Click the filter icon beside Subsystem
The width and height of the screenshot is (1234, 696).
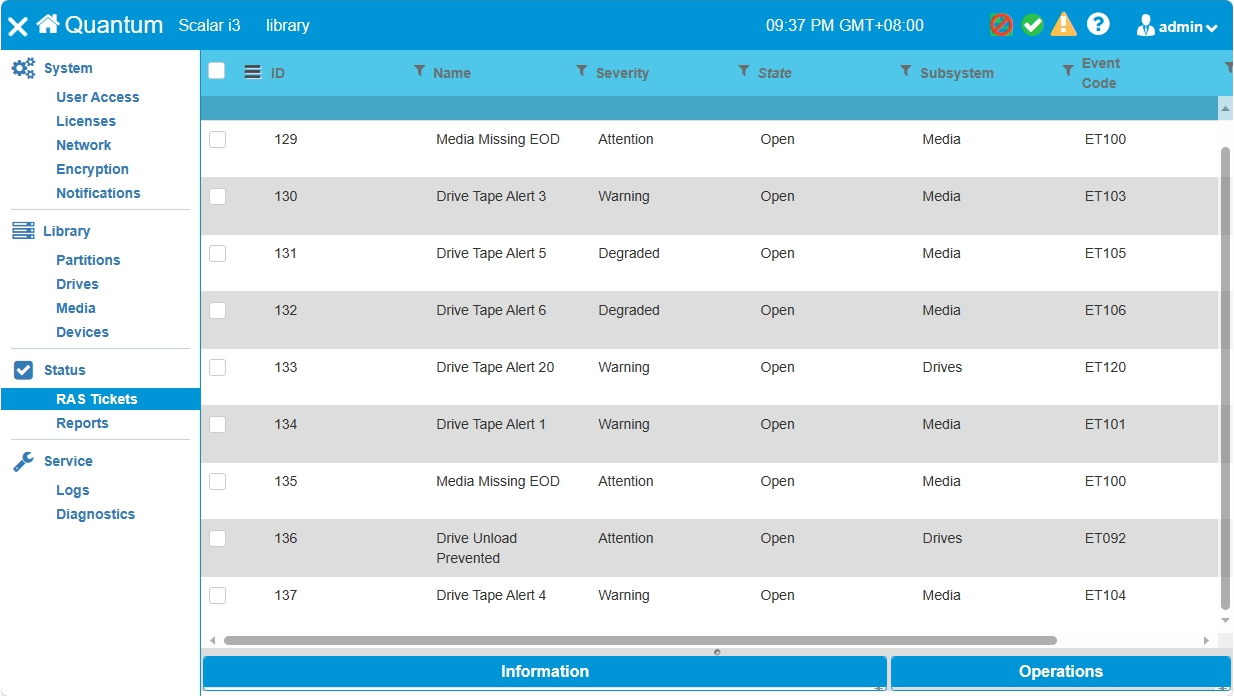click(905, 71)
